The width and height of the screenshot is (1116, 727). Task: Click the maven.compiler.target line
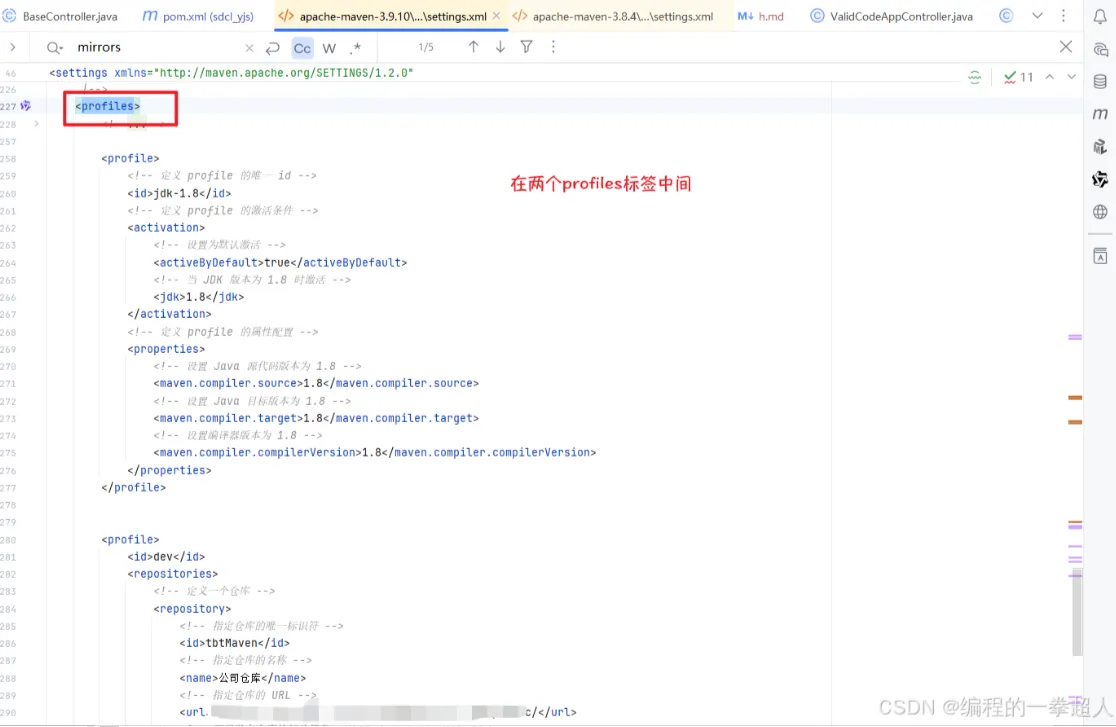click(316, 418)
